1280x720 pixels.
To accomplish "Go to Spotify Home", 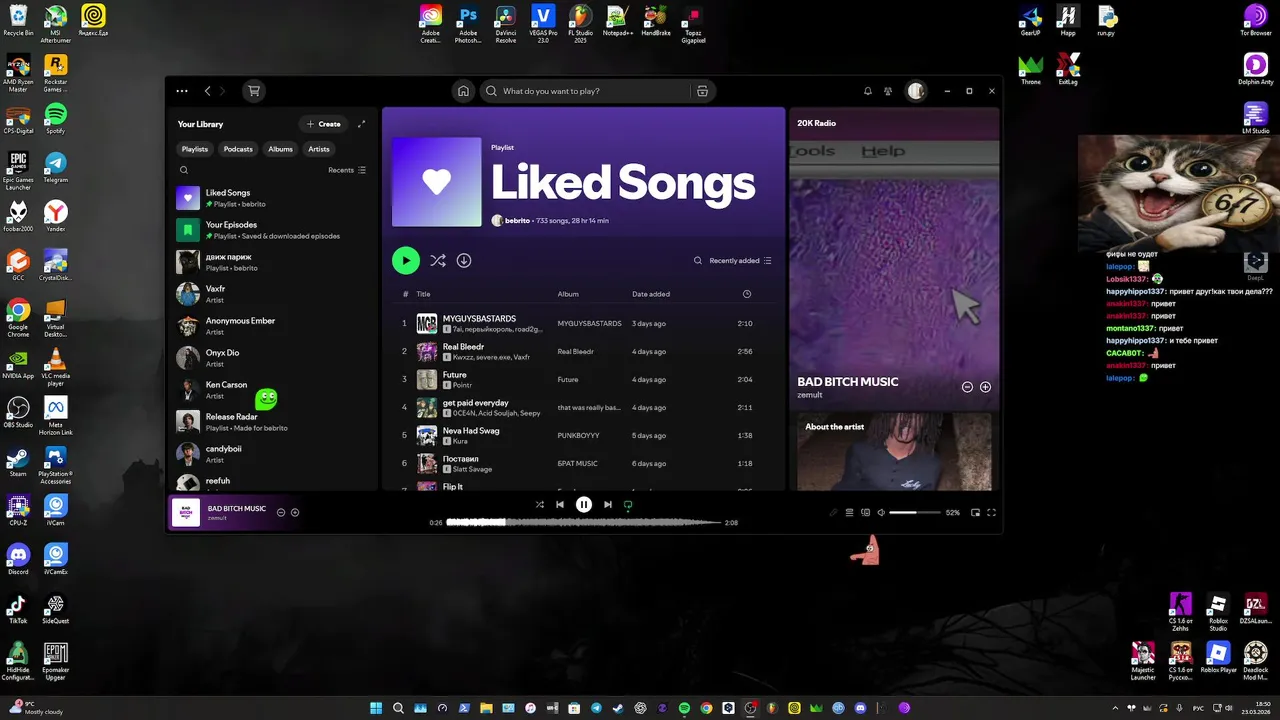I will (463, 91).
